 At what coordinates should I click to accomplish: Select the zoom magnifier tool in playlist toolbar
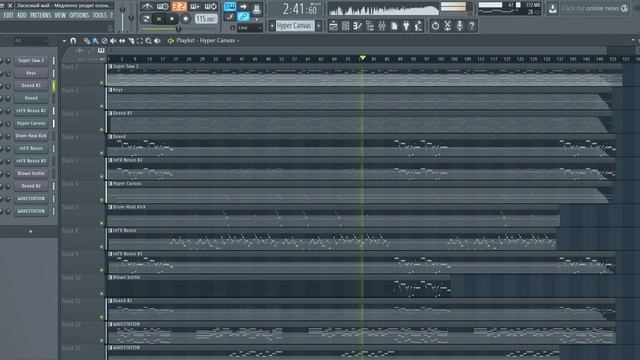click(149, 41)
